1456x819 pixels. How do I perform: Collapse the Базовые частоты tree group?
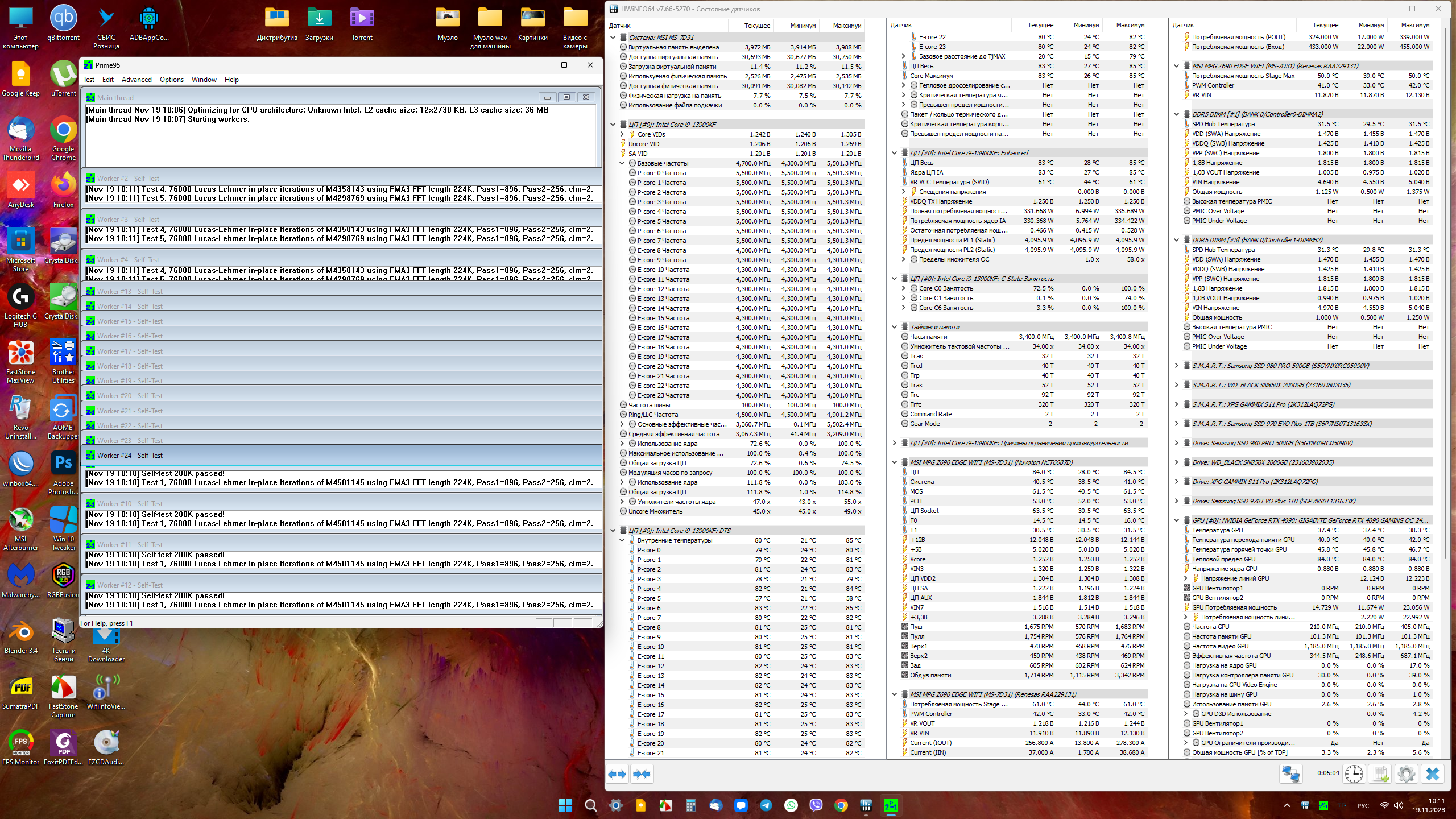click(x=622, y=163)
